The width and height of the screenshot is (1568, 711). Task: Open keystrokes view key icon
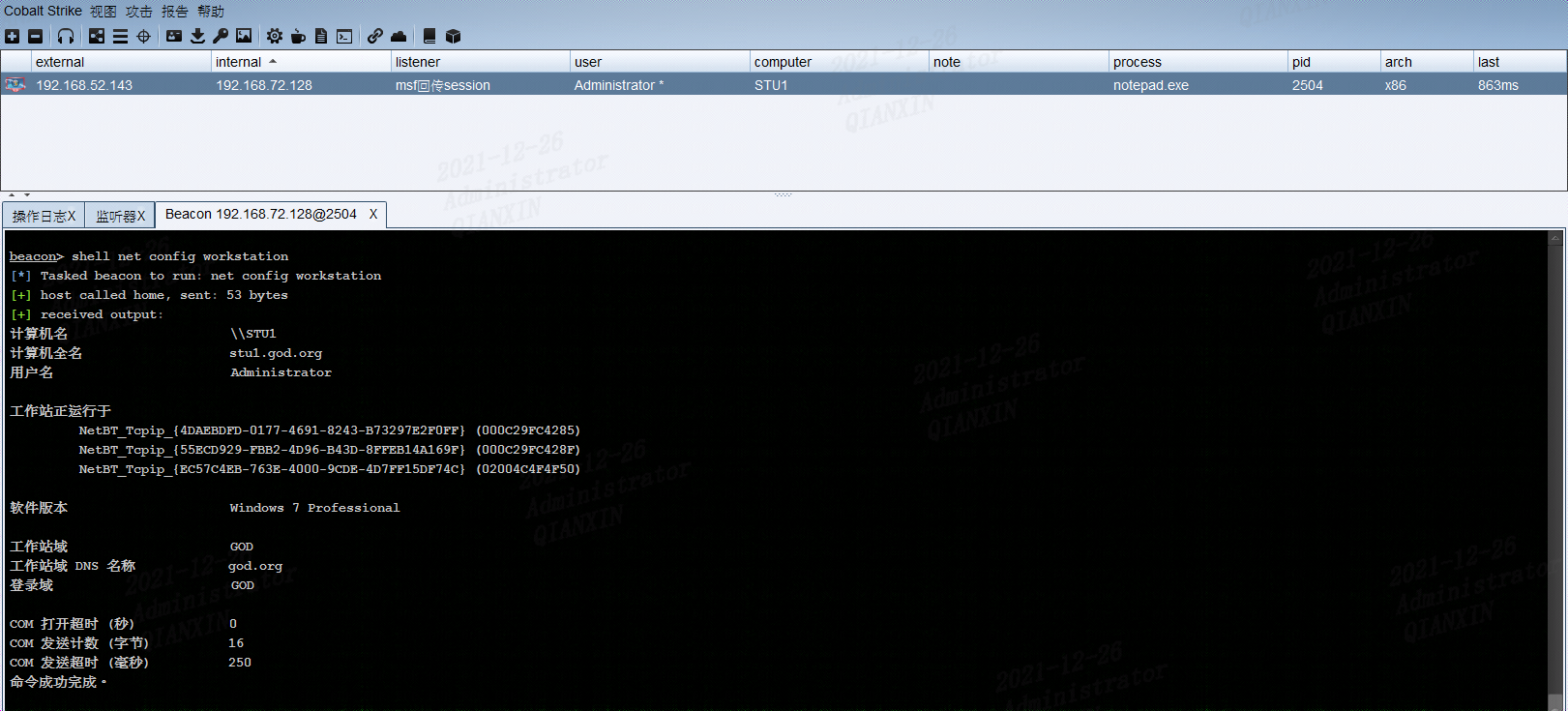coord(221,36)
